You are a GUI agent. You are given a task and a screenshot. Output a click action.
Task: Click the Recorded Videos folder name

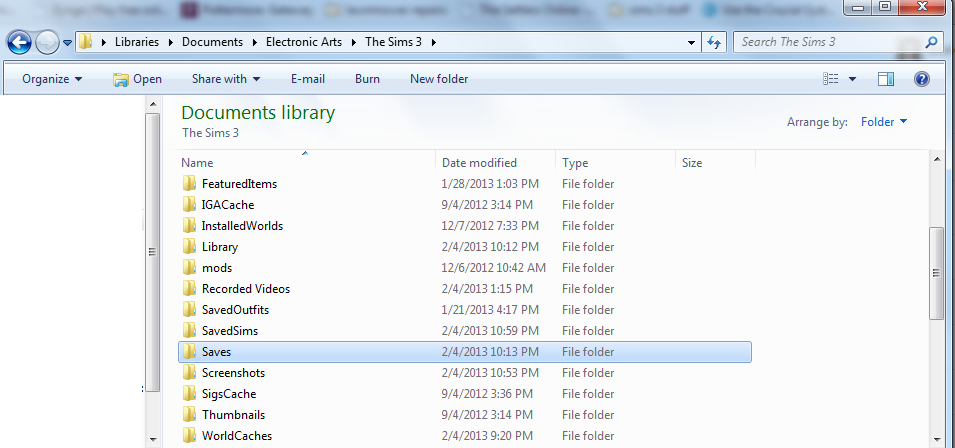point(246,289)
